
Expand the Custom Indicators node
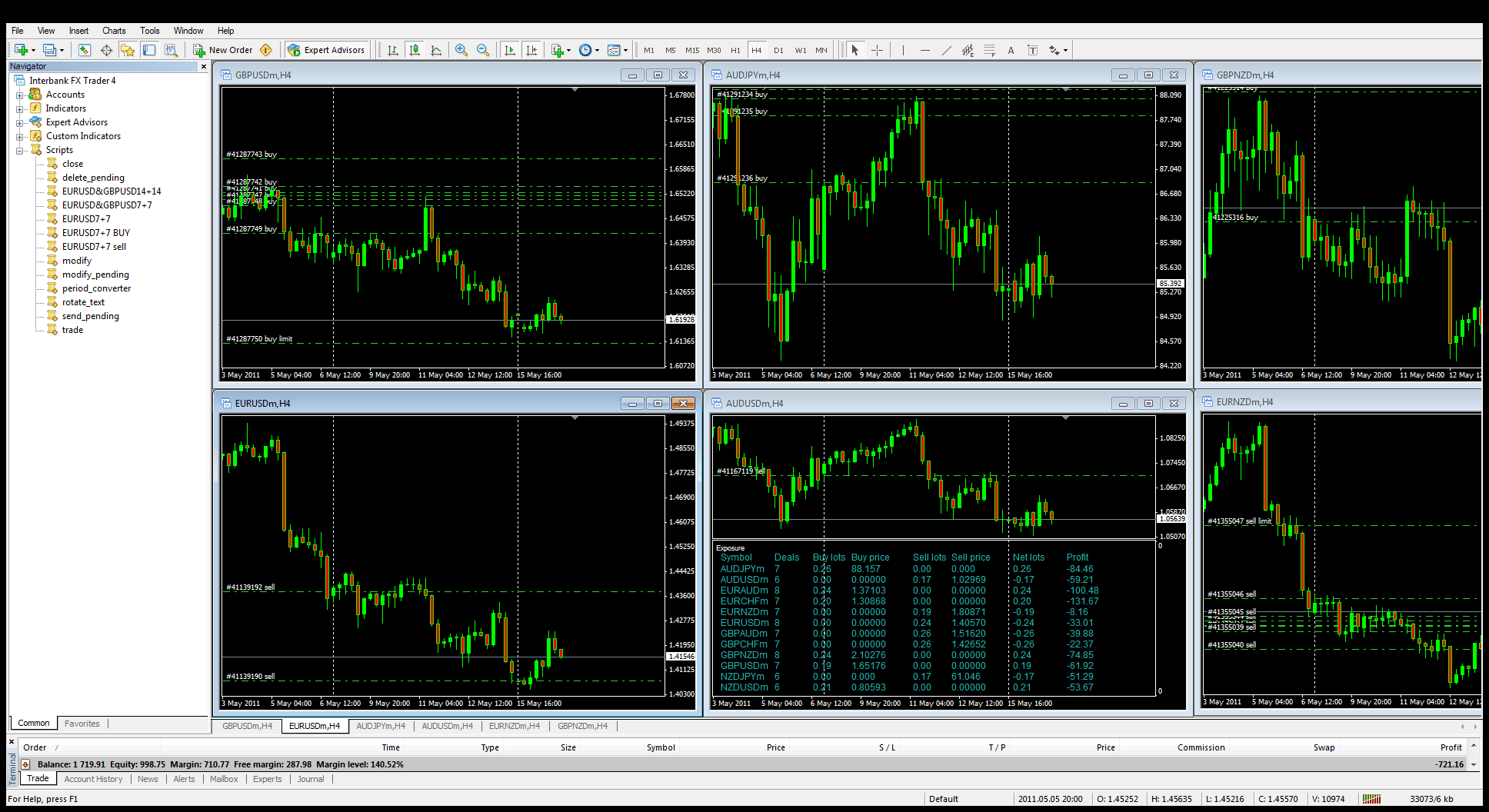click(x=20, y=136)
